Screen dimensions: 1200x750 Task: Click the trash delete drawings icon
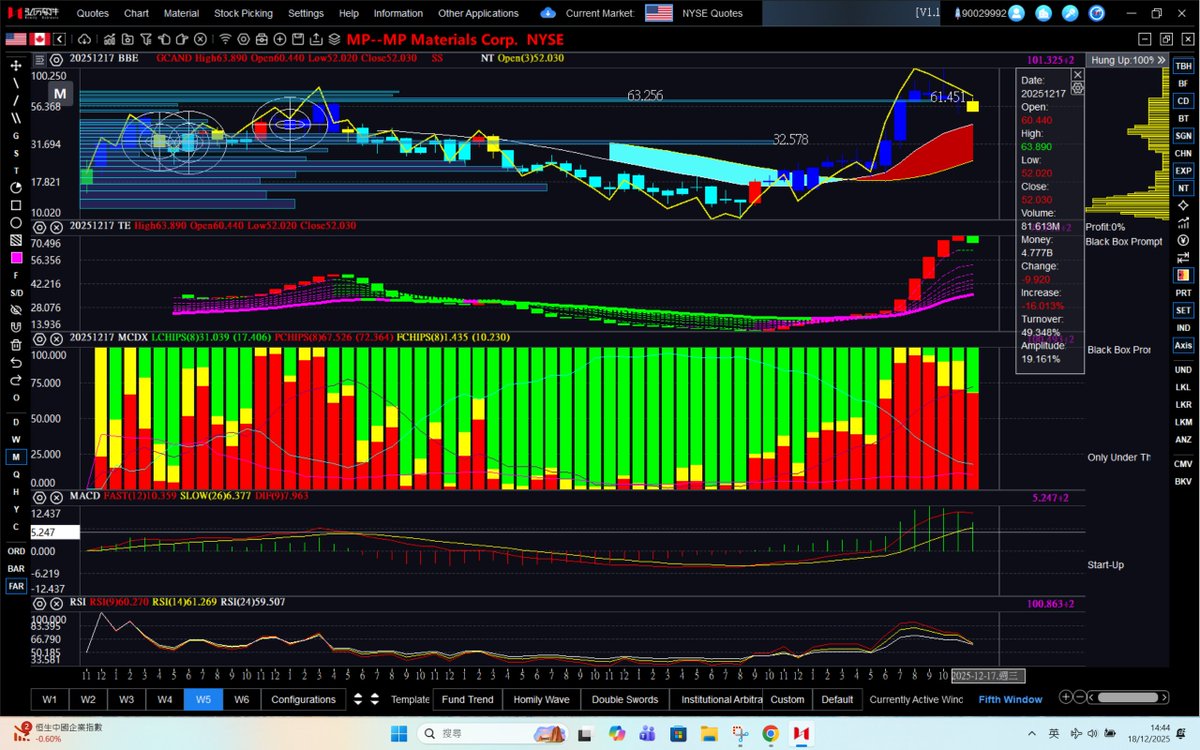click(16, 345)
